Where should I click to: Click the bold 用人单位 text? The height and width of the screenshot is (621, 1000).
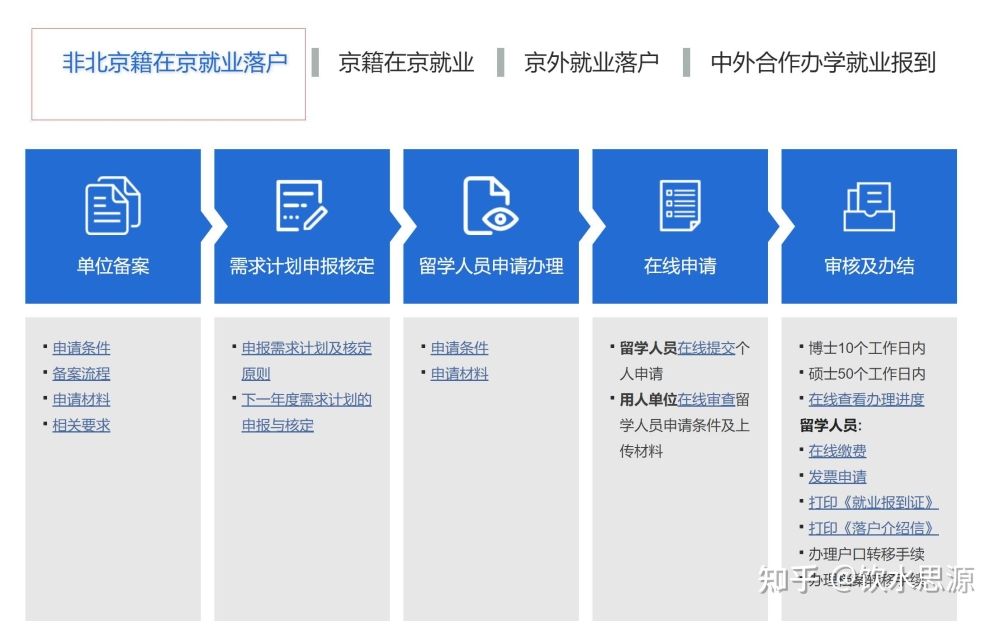pos(648,400)
